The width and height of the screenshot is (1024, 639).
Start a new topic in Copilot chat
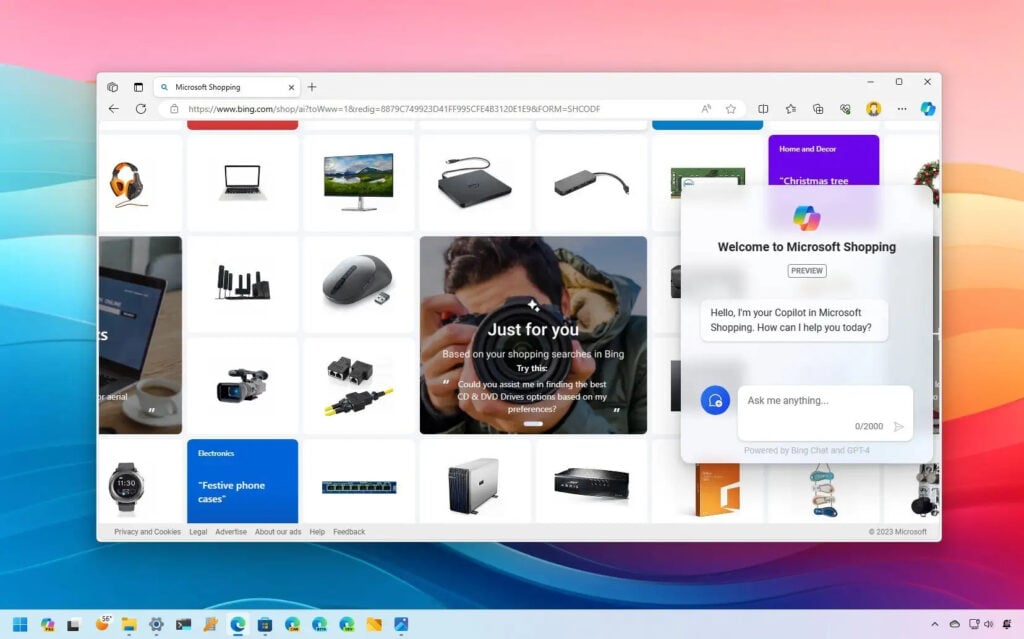tap(715, 401)
